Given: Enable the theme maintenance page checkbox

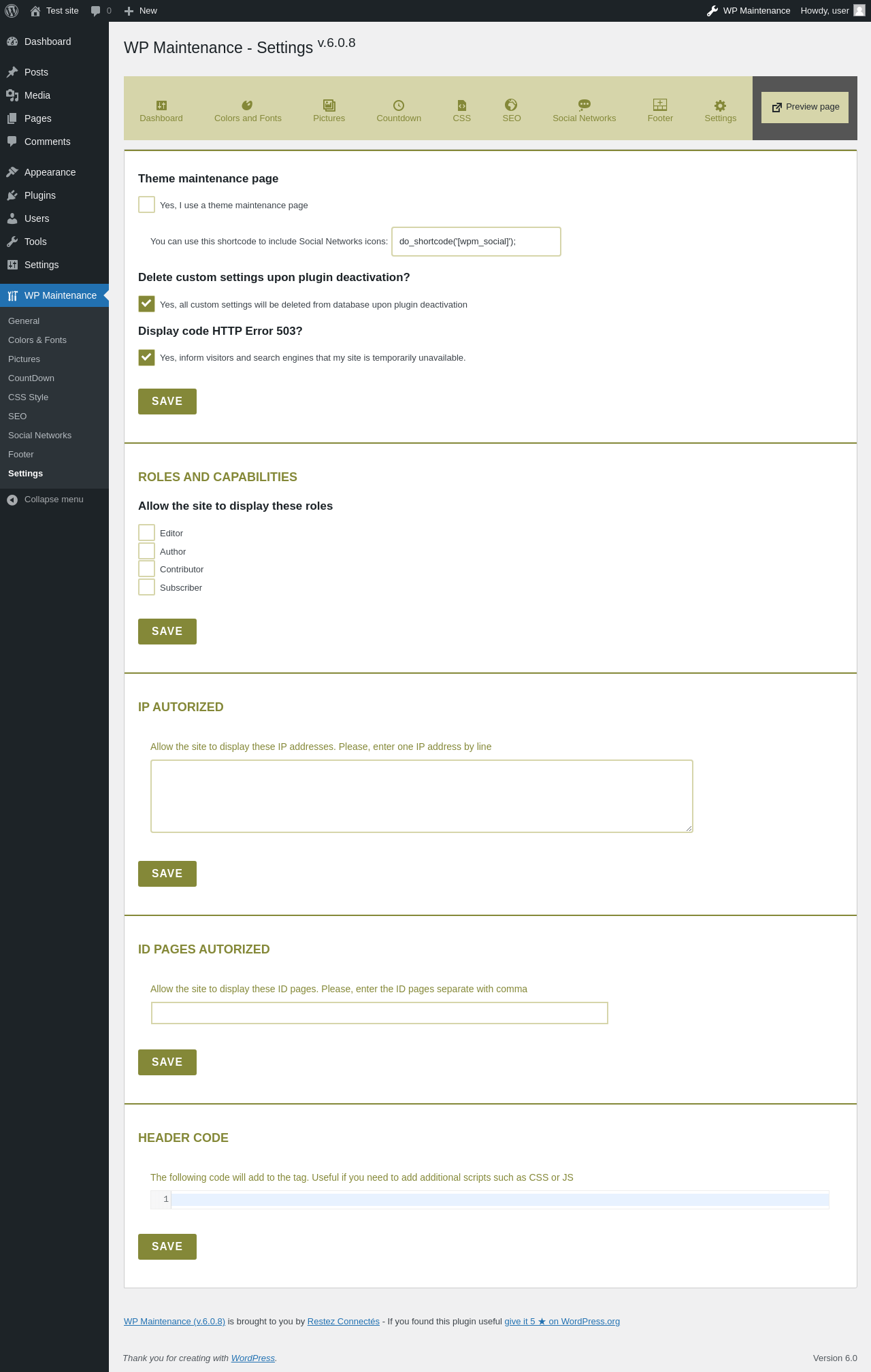Looking at the screenshot, I should coord(146,204).
